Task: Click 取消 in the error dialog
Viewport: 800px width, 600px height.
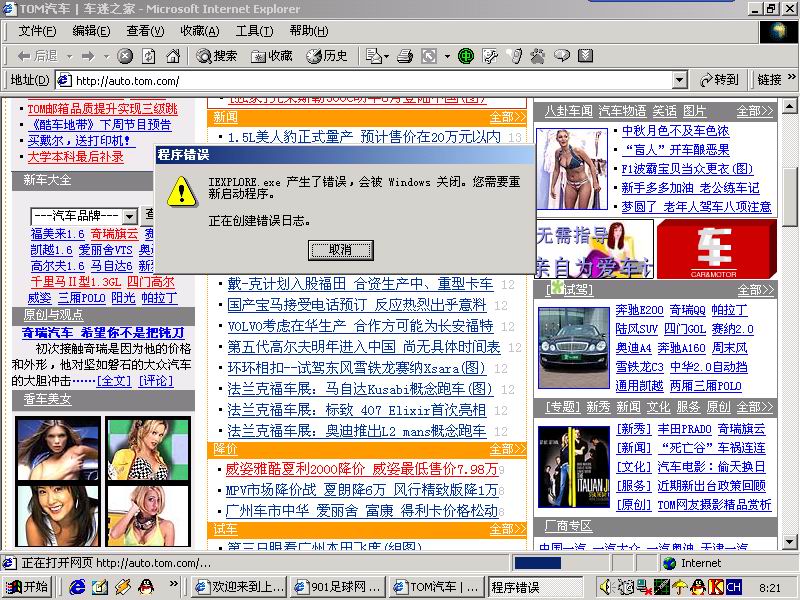Action: pyautogui.click(x=341, y=250)
